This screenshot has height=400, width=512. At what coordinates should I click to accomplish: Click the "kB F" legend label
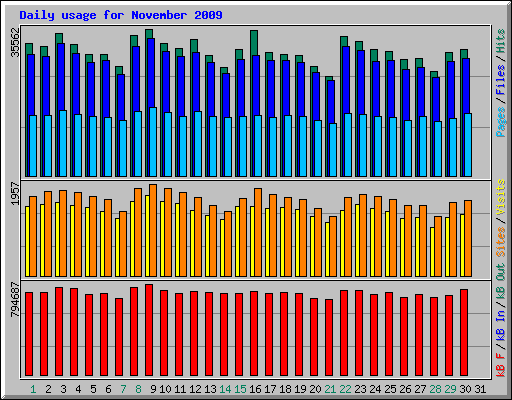(x=501, y=364)
